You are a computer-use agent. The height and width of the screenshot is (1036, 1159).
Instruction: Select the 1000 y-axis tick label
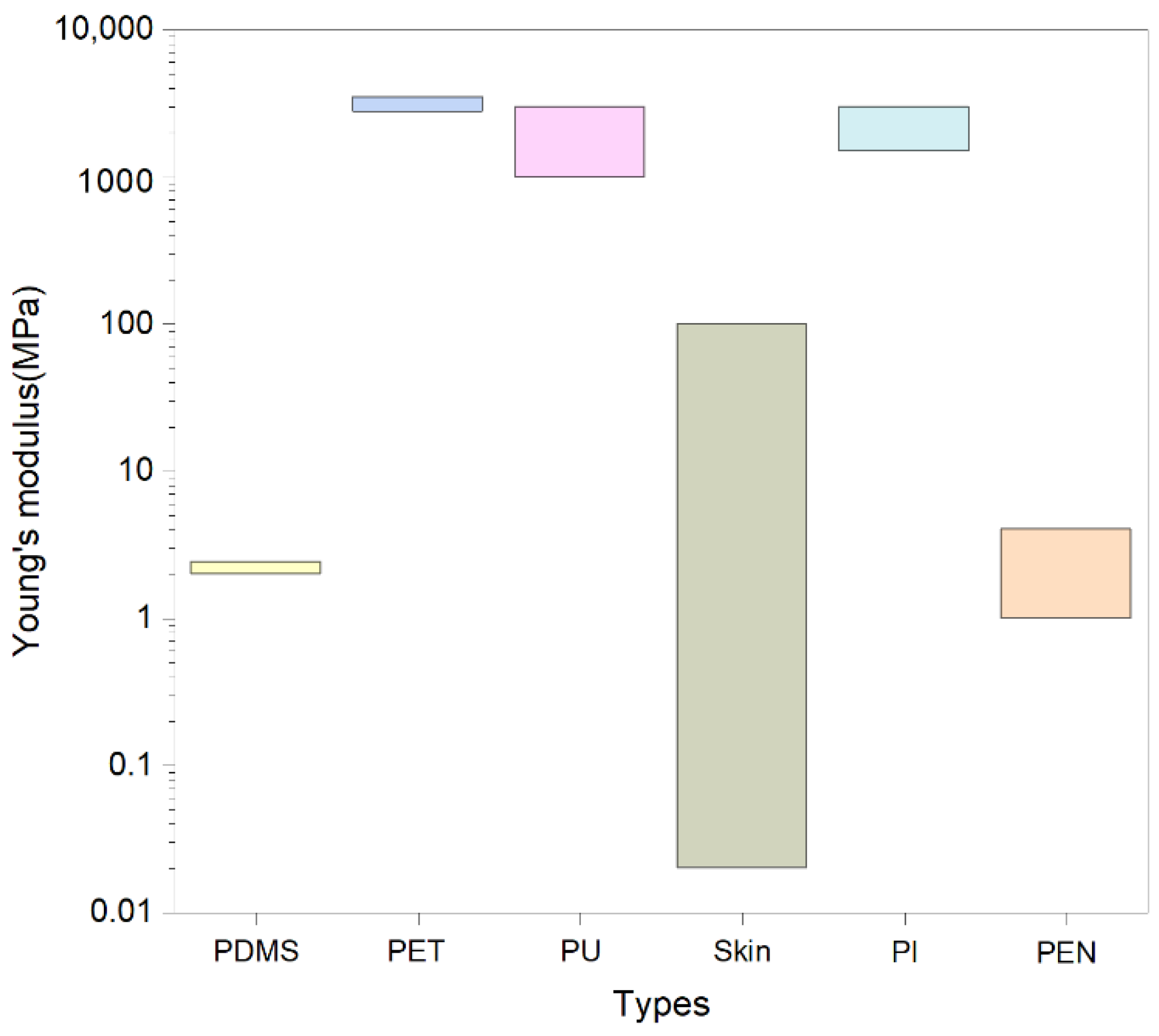(116, 181)
